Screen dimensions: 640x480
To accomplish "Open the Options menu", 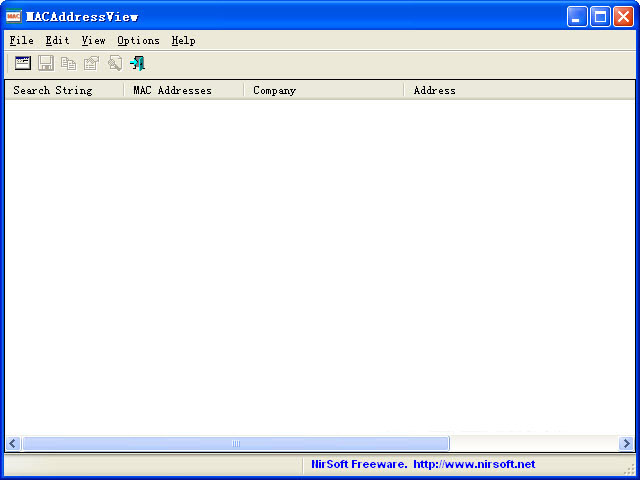I will [x=138, y=41].
